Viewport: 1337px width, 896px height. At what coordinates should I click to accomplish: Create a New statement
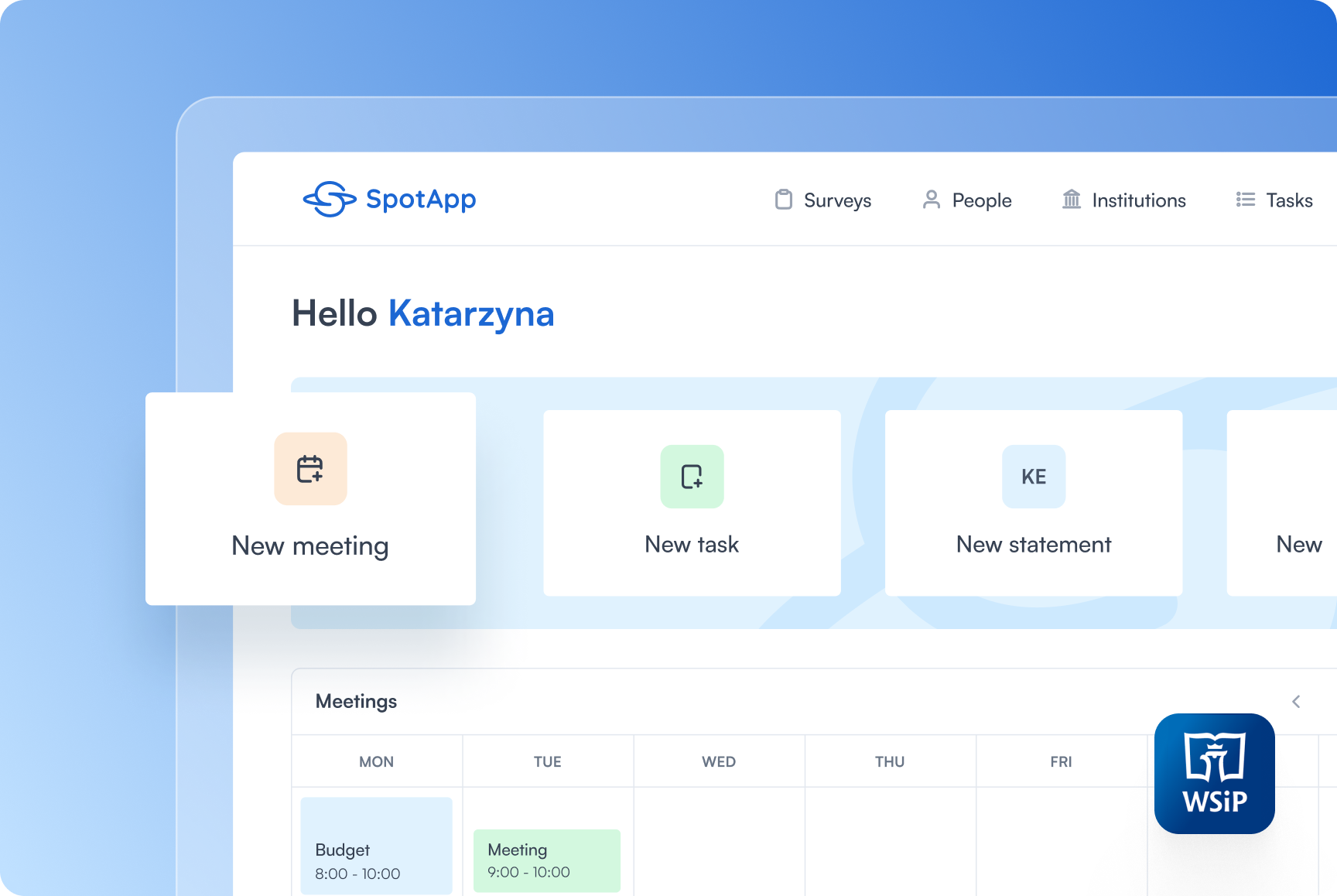pos(1034,503)
